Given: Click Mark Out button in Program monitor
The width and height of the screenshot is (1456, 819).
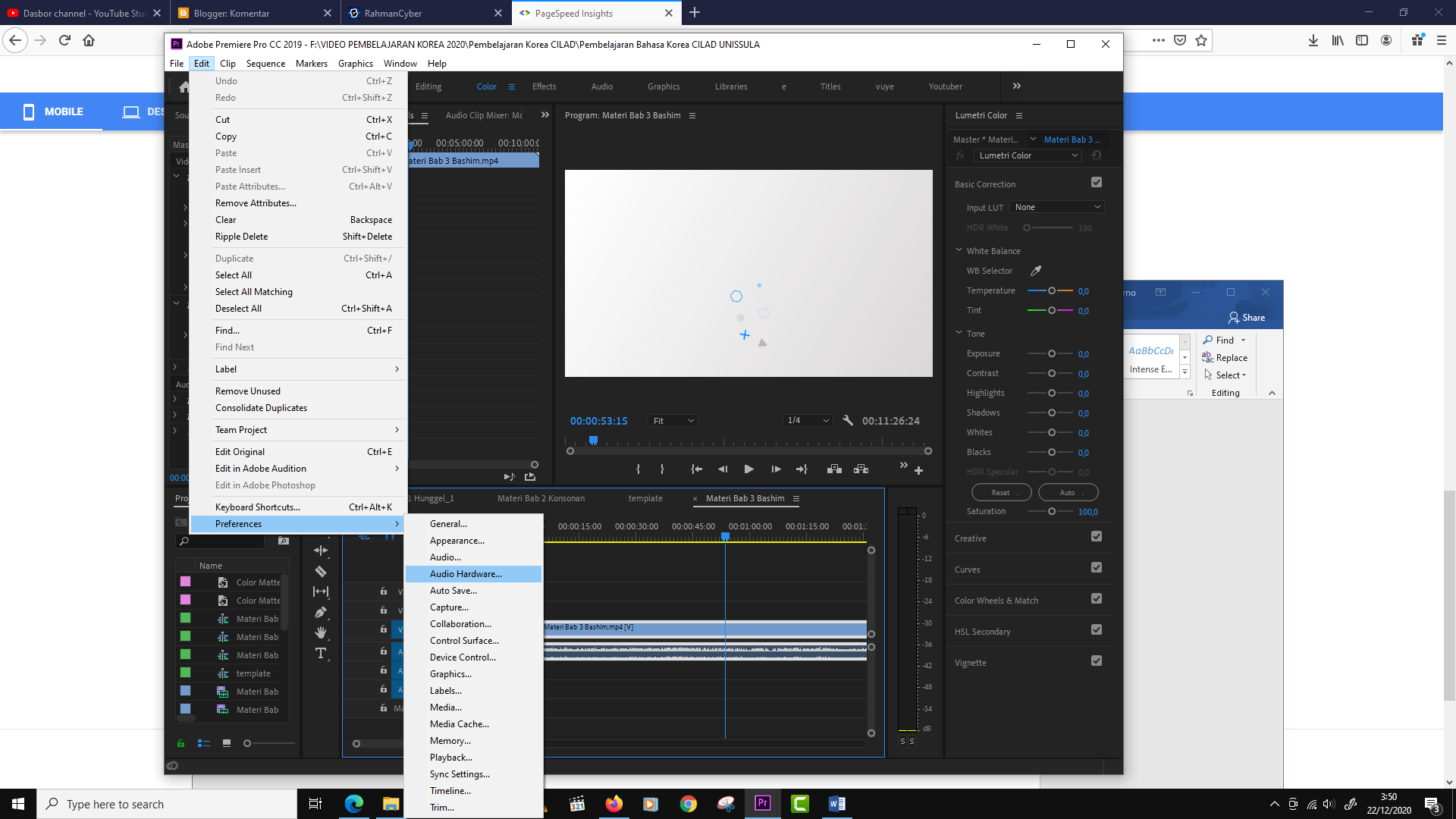Looking at the screenshot, I should pyautogui.click(x=662, y=469).
